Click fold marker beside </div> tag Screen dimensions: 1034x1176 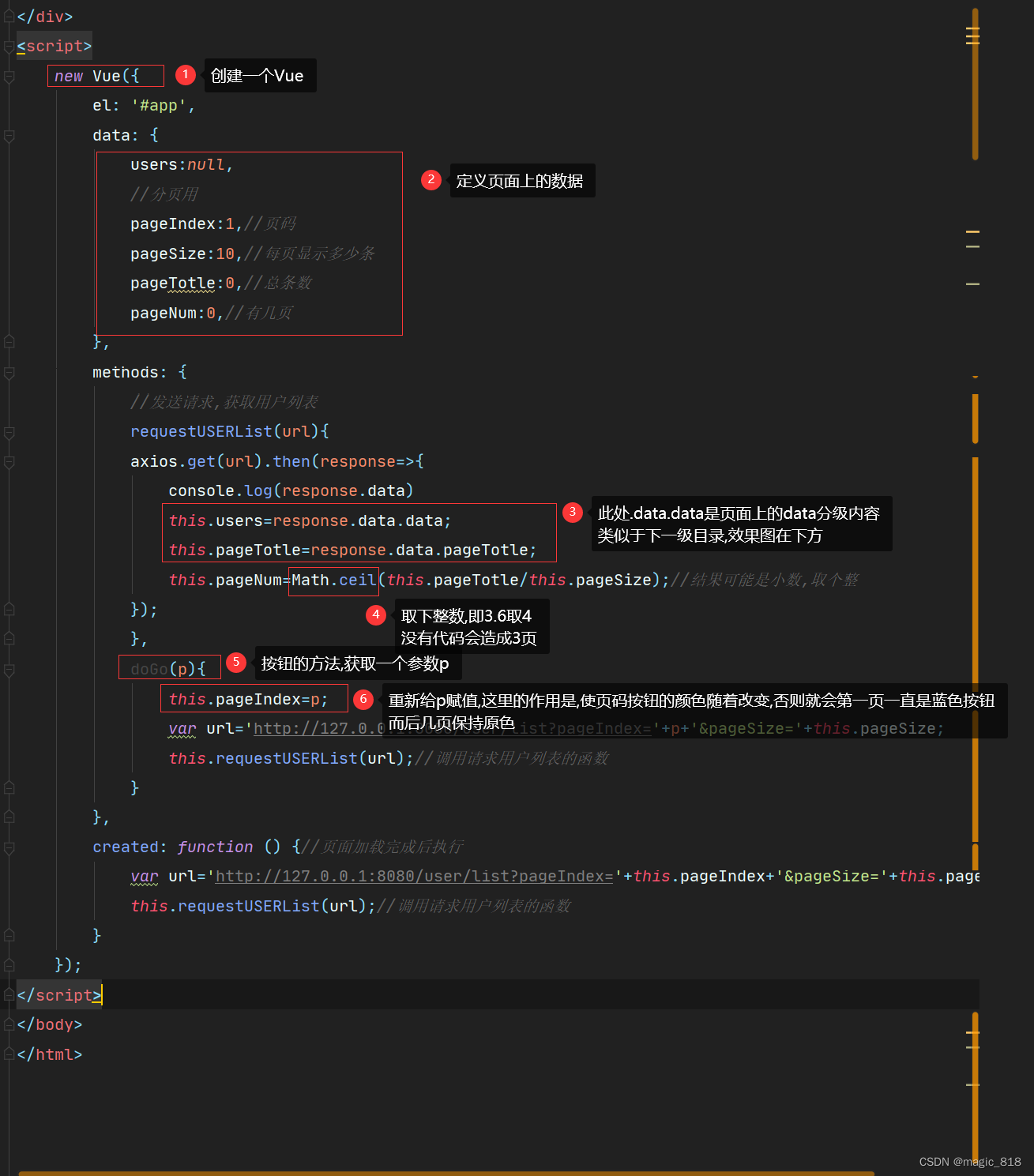9,17
